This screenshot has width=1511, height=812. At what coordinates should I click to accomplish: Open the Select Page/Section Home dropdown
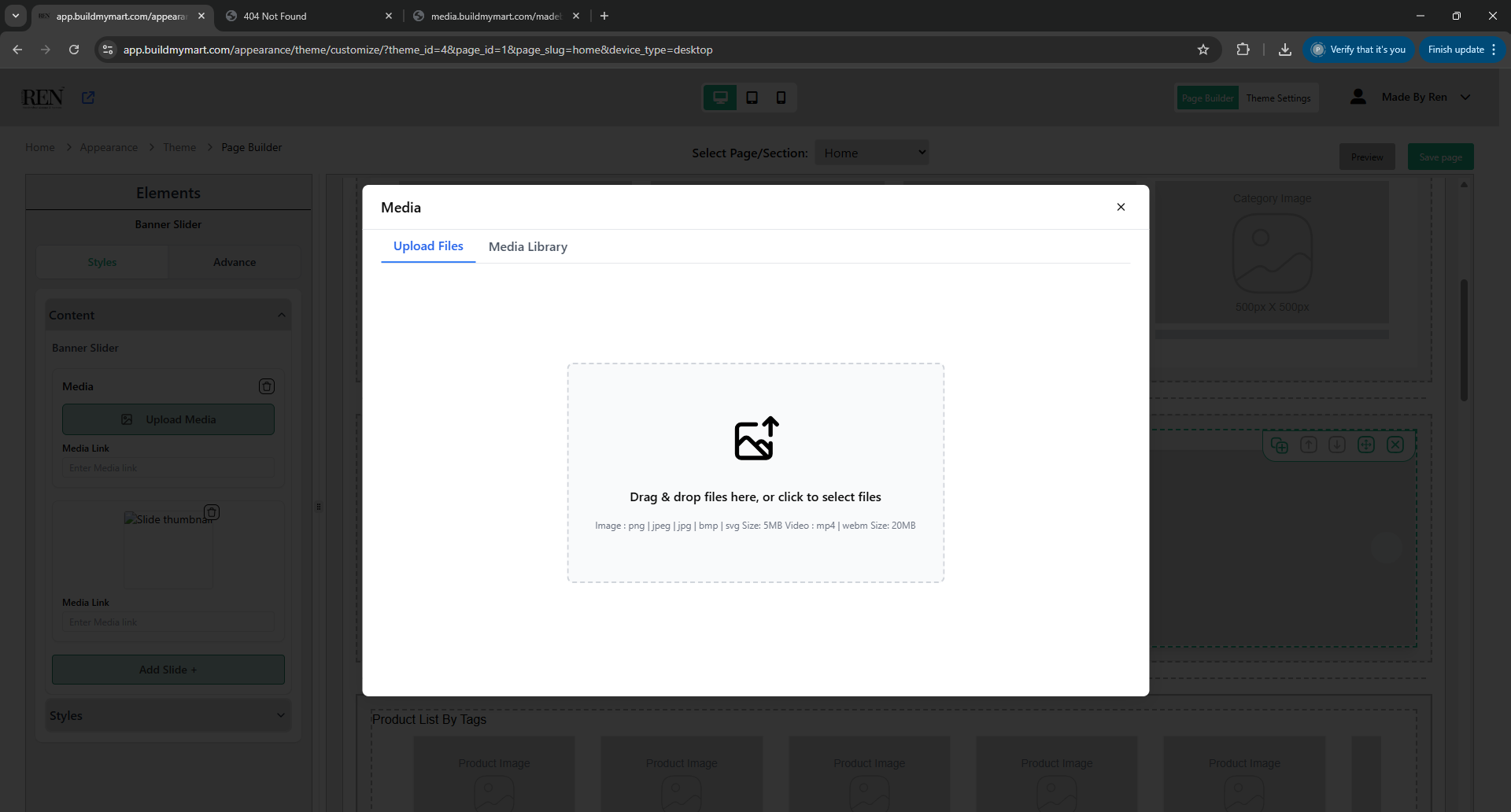[872, 153]
